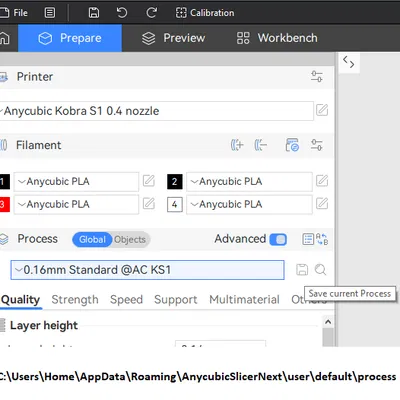400x400 pixels.
Task: Open Printer section settings sliders icon
Action: click(x=316, y=77)
